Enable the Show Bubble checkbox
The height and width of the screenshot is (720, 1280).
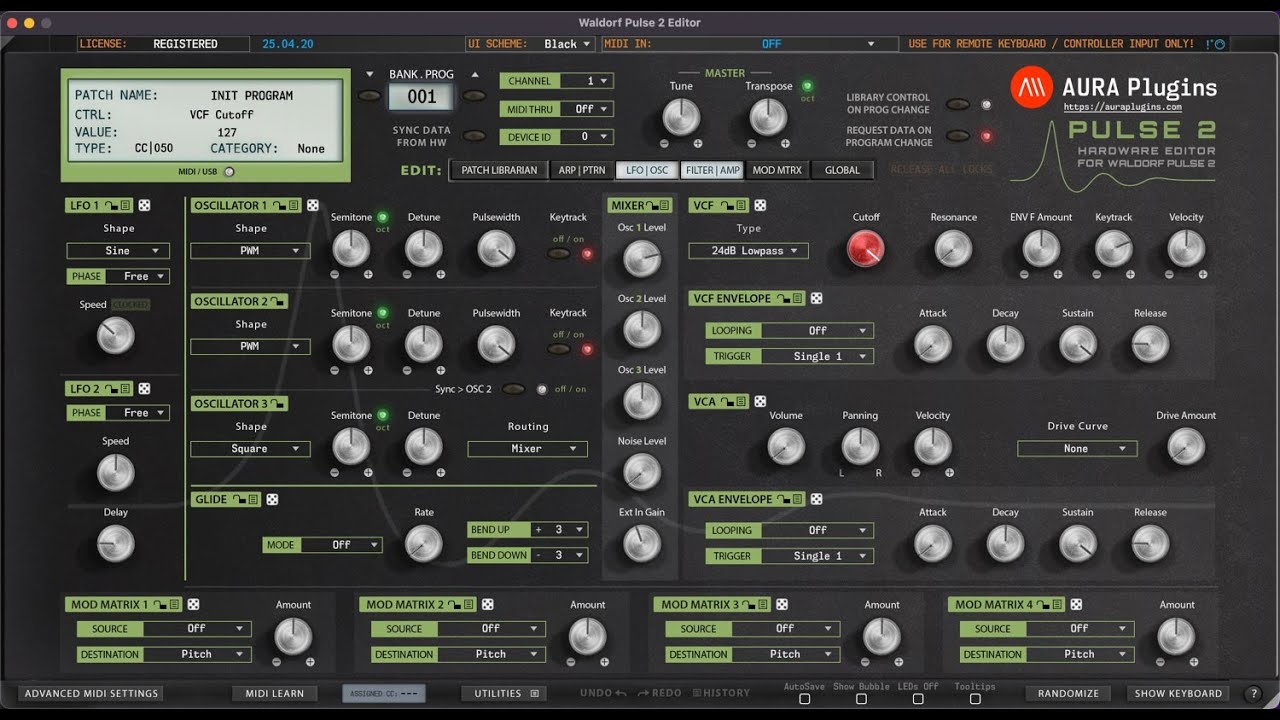(861, 699)
